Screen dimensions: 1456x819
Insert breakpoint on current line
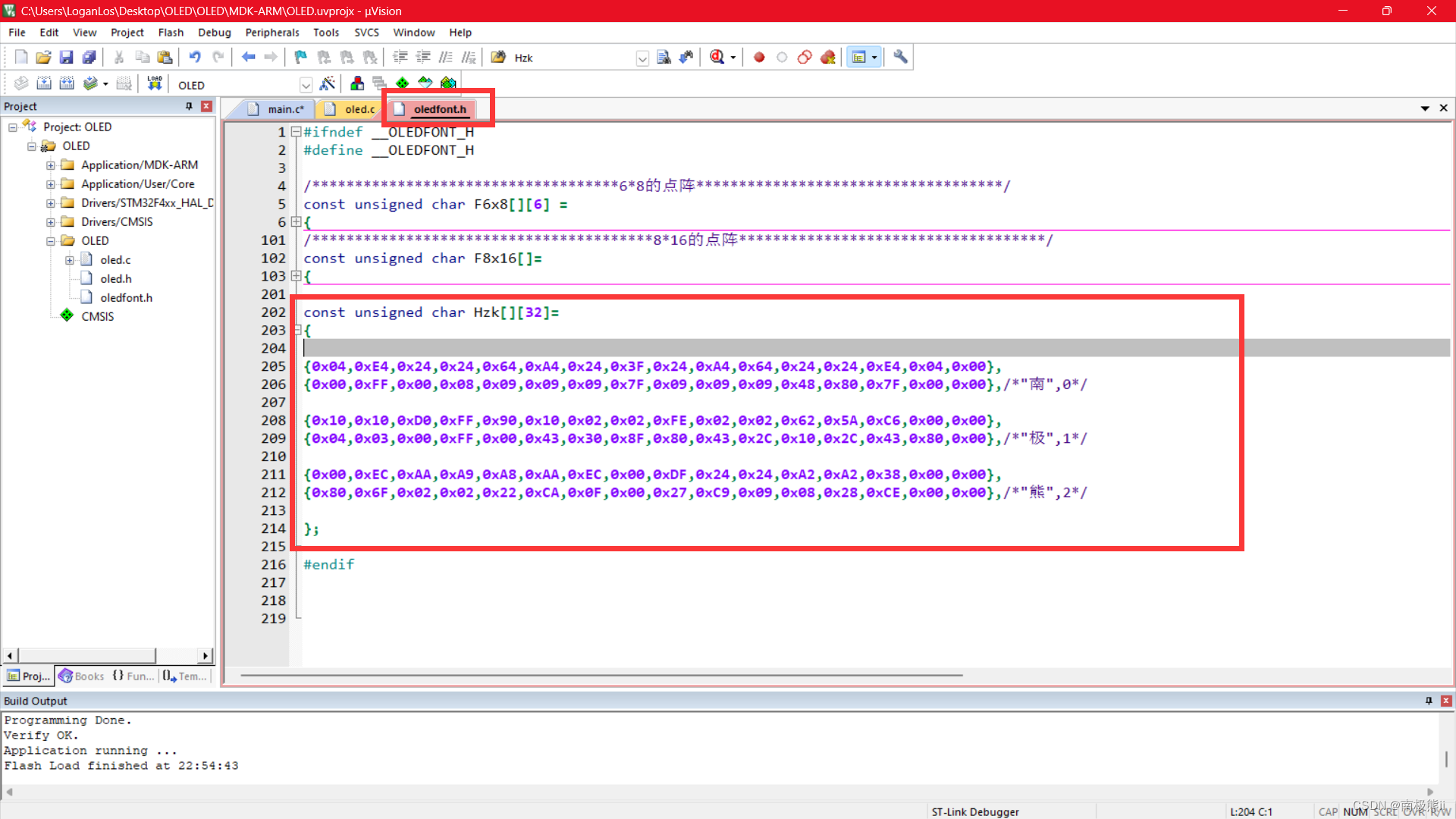point(759,57)
